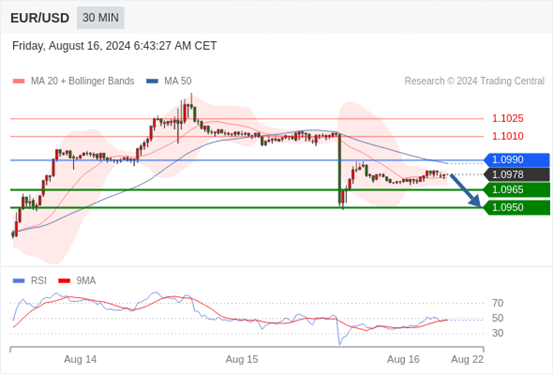The image size is (553, 375).
Task: Click the MA 20 + Bollinger Bands legend label
Action: 83,81
